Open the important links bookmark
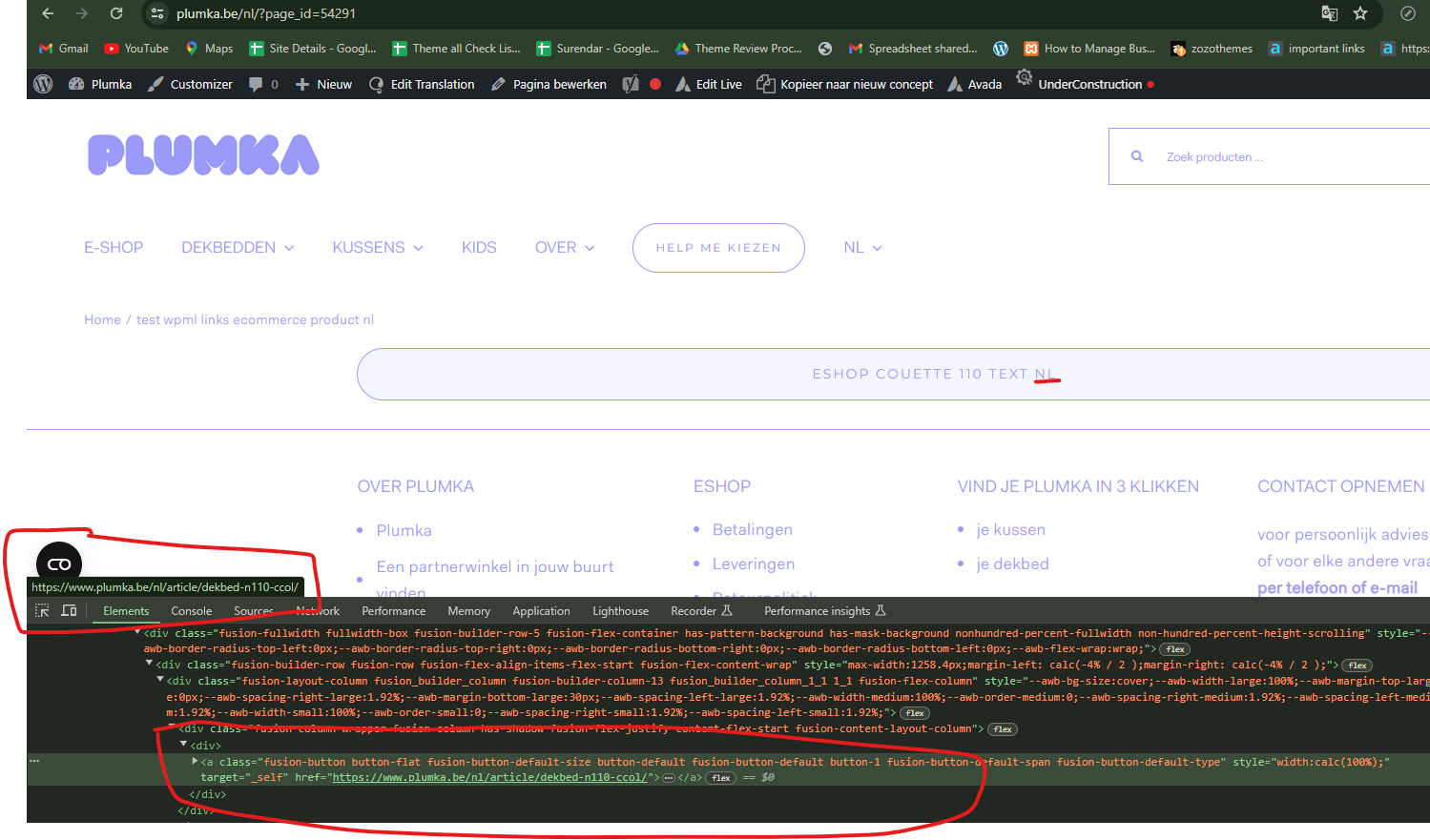 [1316, 49]
